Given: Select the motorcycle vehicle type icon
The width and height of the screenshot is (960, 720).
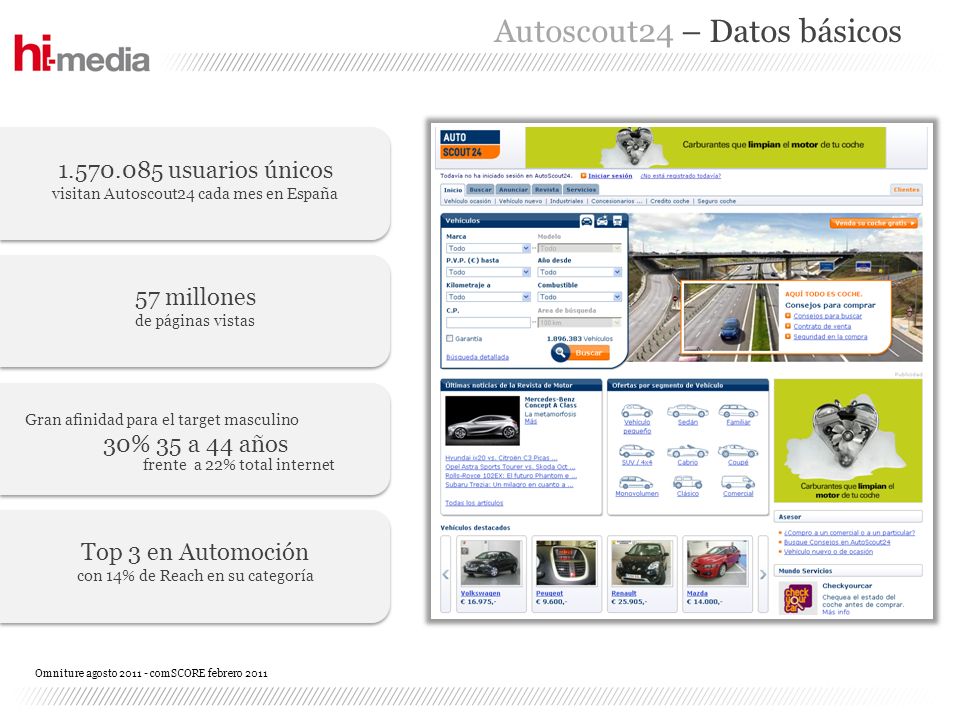Looking at the screenshot, I should tap(602, 220).
